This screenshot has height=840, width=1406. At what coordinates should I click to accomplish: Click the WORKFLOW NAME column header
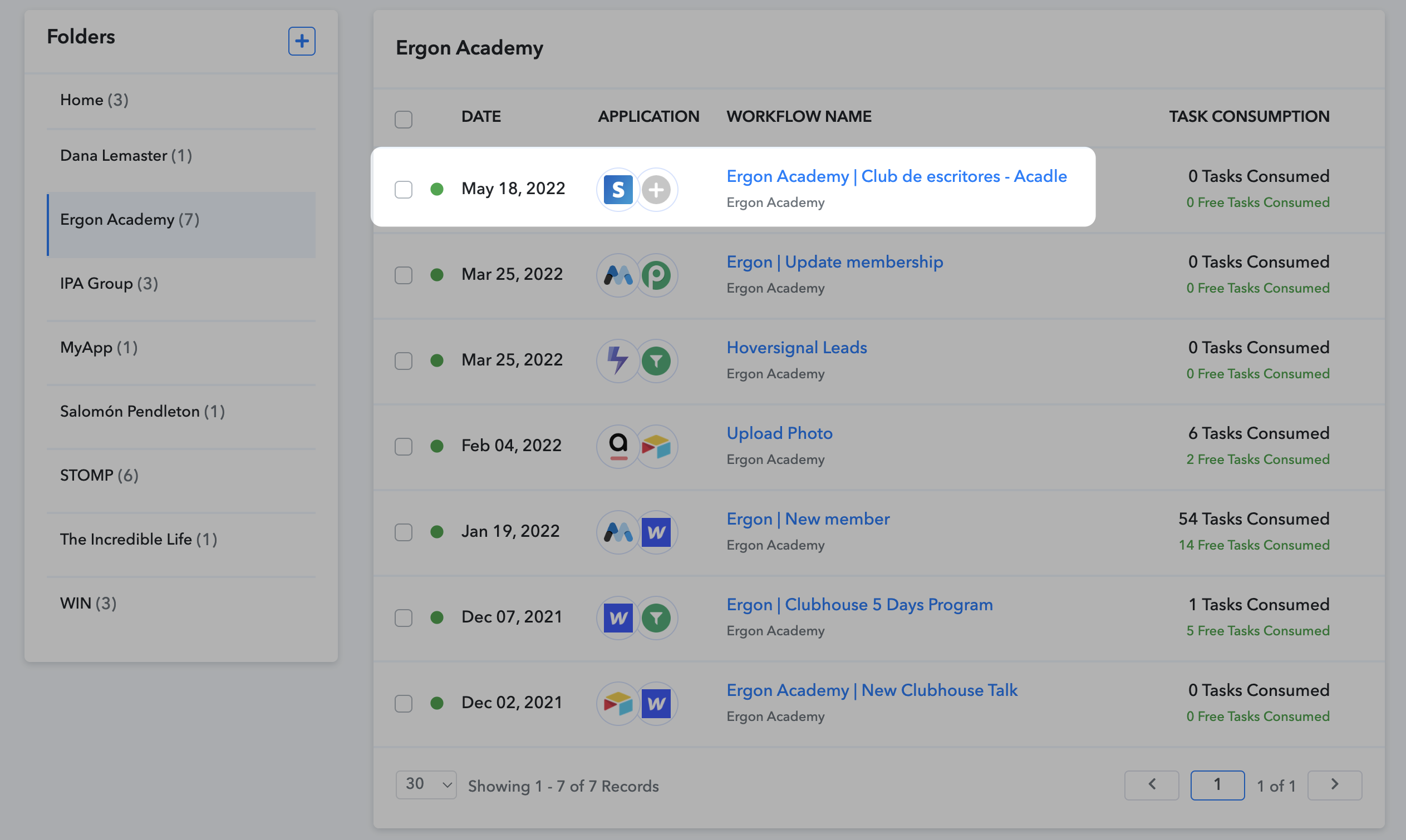click(x=799, y=117)
